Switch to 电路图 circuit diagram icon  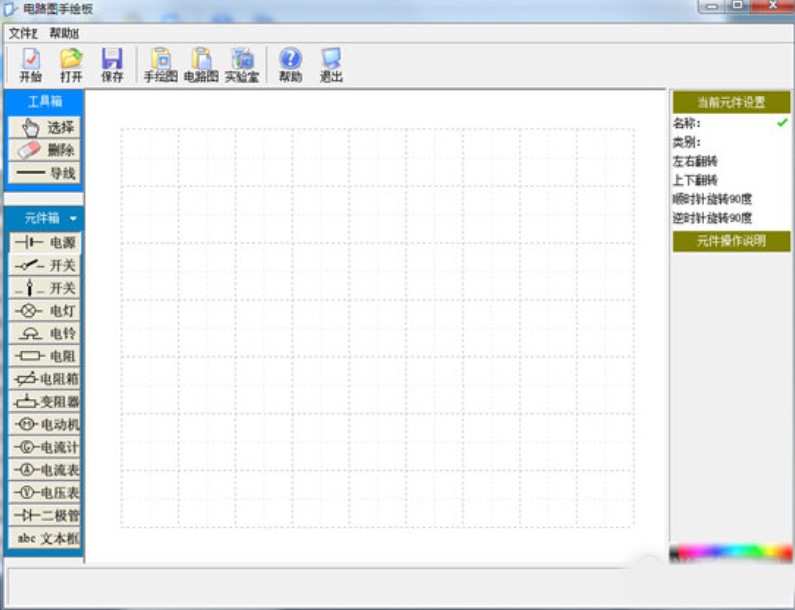tap(201, 65)
